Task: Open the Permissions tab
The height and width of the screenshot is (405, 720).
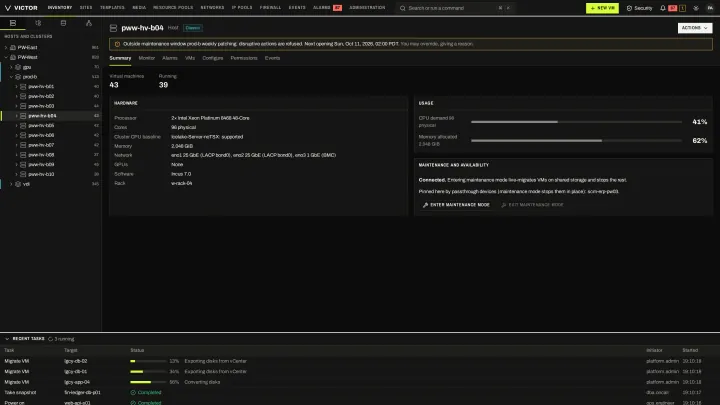Action: tap(244, 58)
